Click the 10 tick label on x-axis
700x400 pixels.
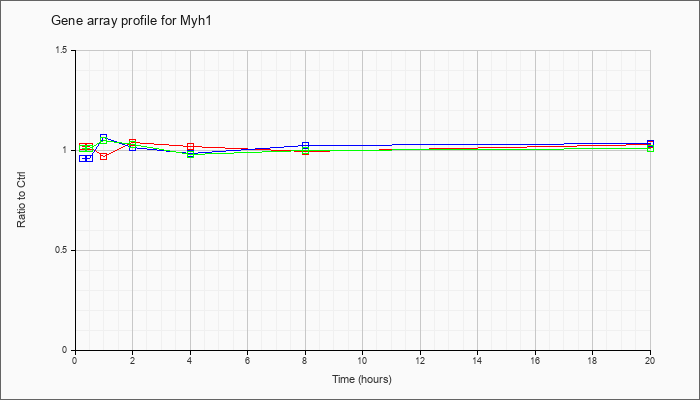362,362
